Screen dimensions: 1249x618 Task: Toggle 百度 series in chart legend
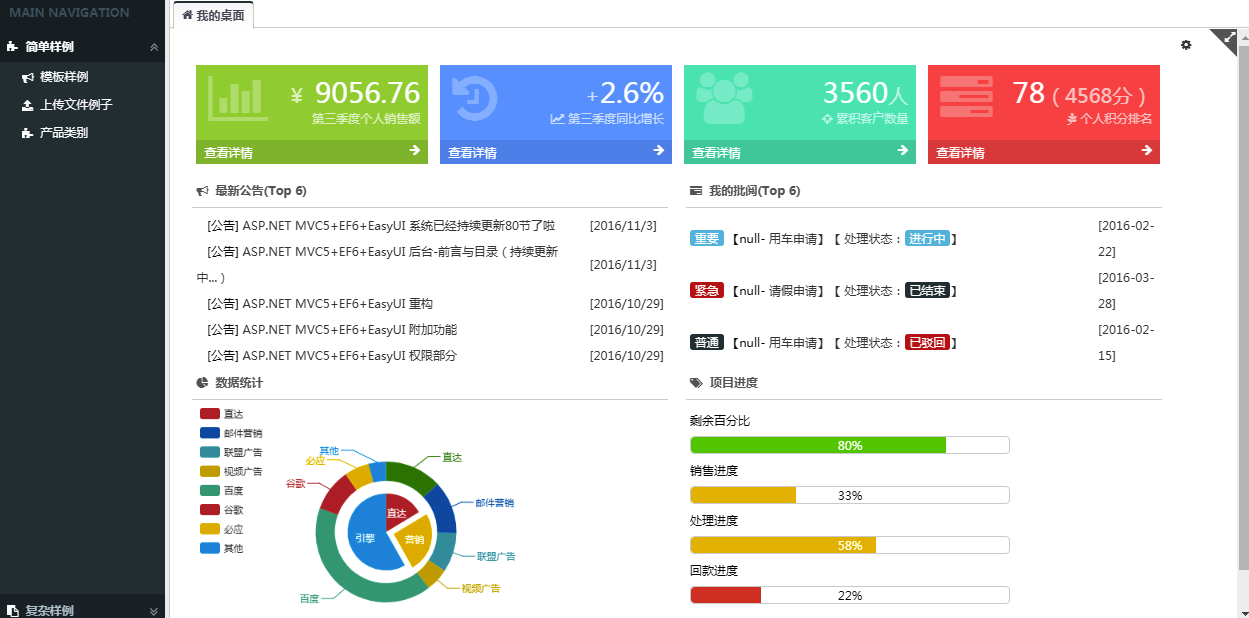tap(221, 491)
